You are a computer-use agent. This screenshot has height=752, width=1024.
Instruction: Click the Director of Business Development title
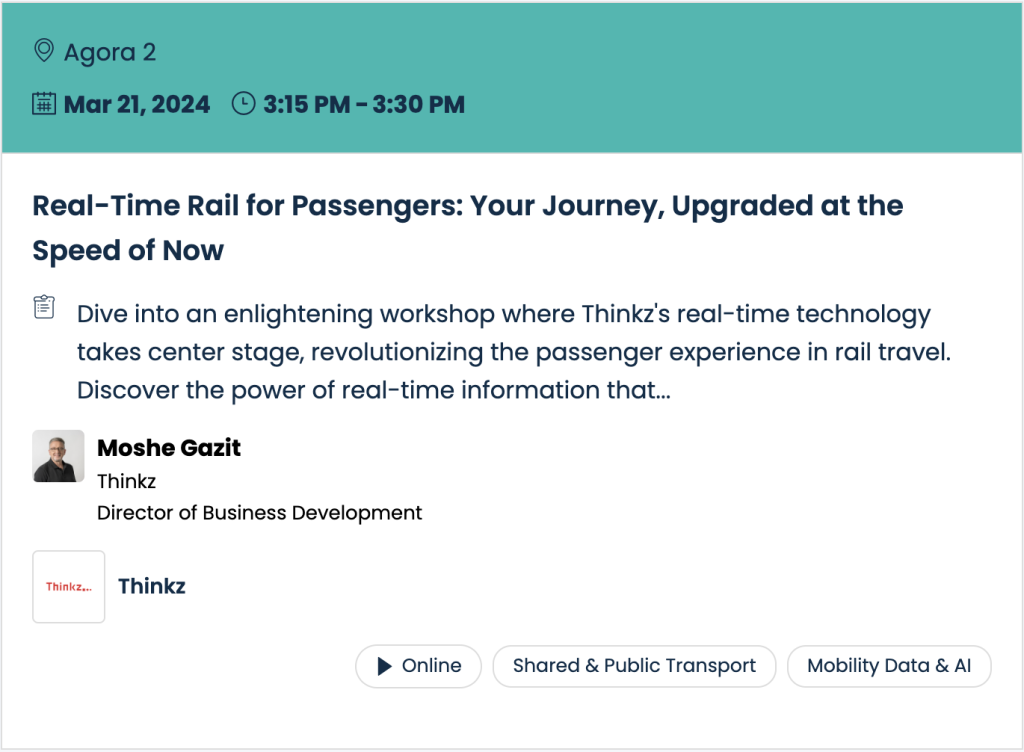coord(259,513)
